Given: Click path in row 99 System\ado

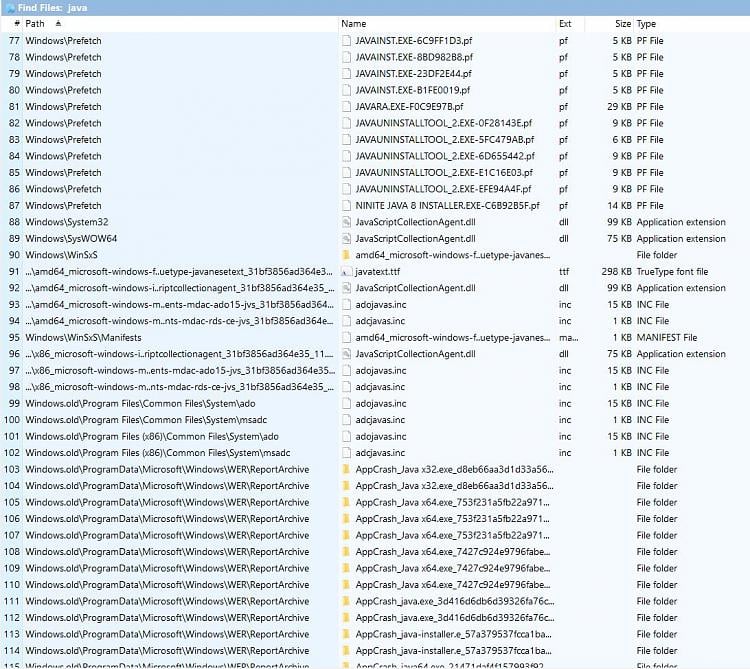Looking at the screenshot, I should 140,404.
